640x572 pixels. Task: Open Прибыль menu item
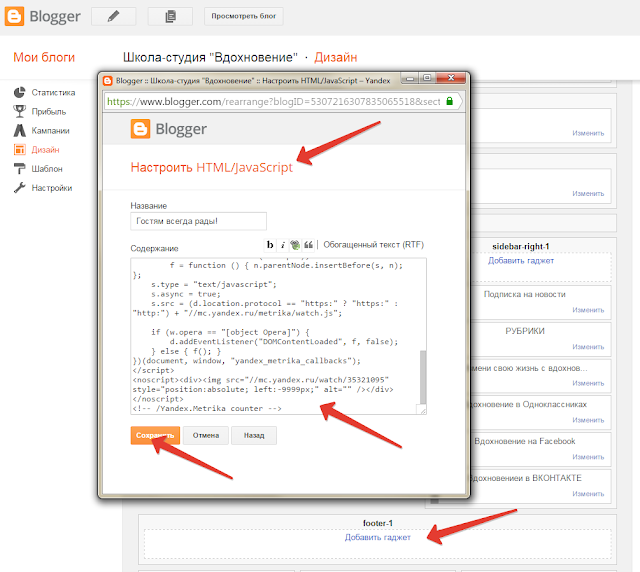pyautogui.click(x=49, y=111)
